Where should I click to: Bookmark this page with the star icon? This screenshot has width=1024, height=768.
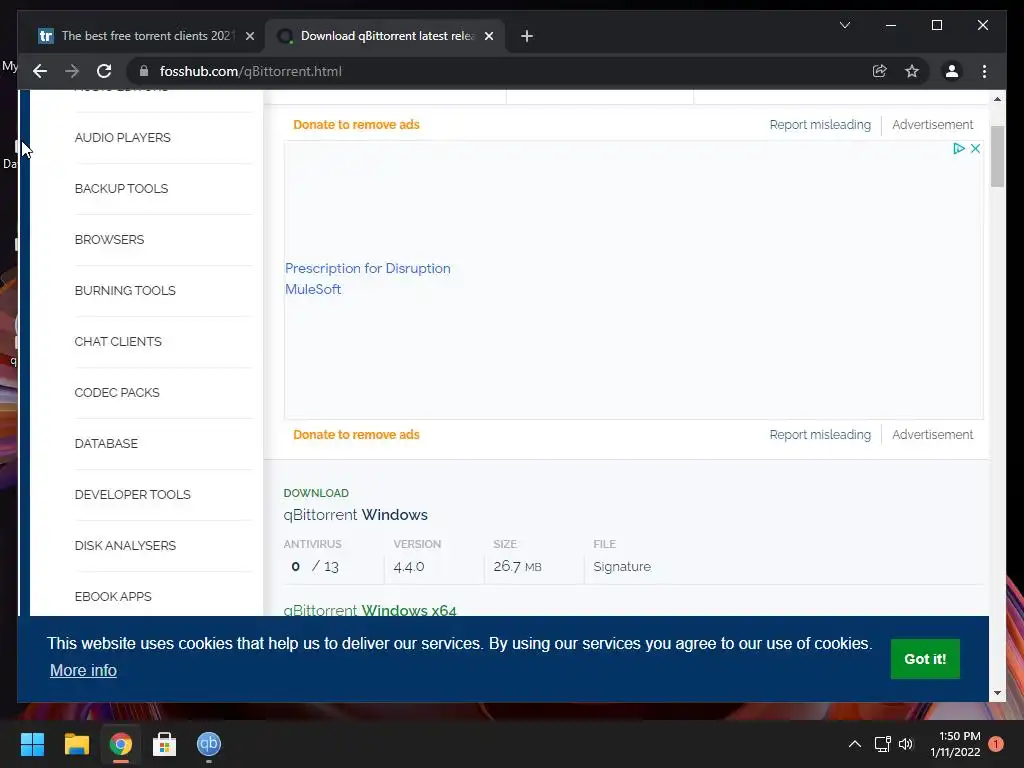tap(912, 71)
